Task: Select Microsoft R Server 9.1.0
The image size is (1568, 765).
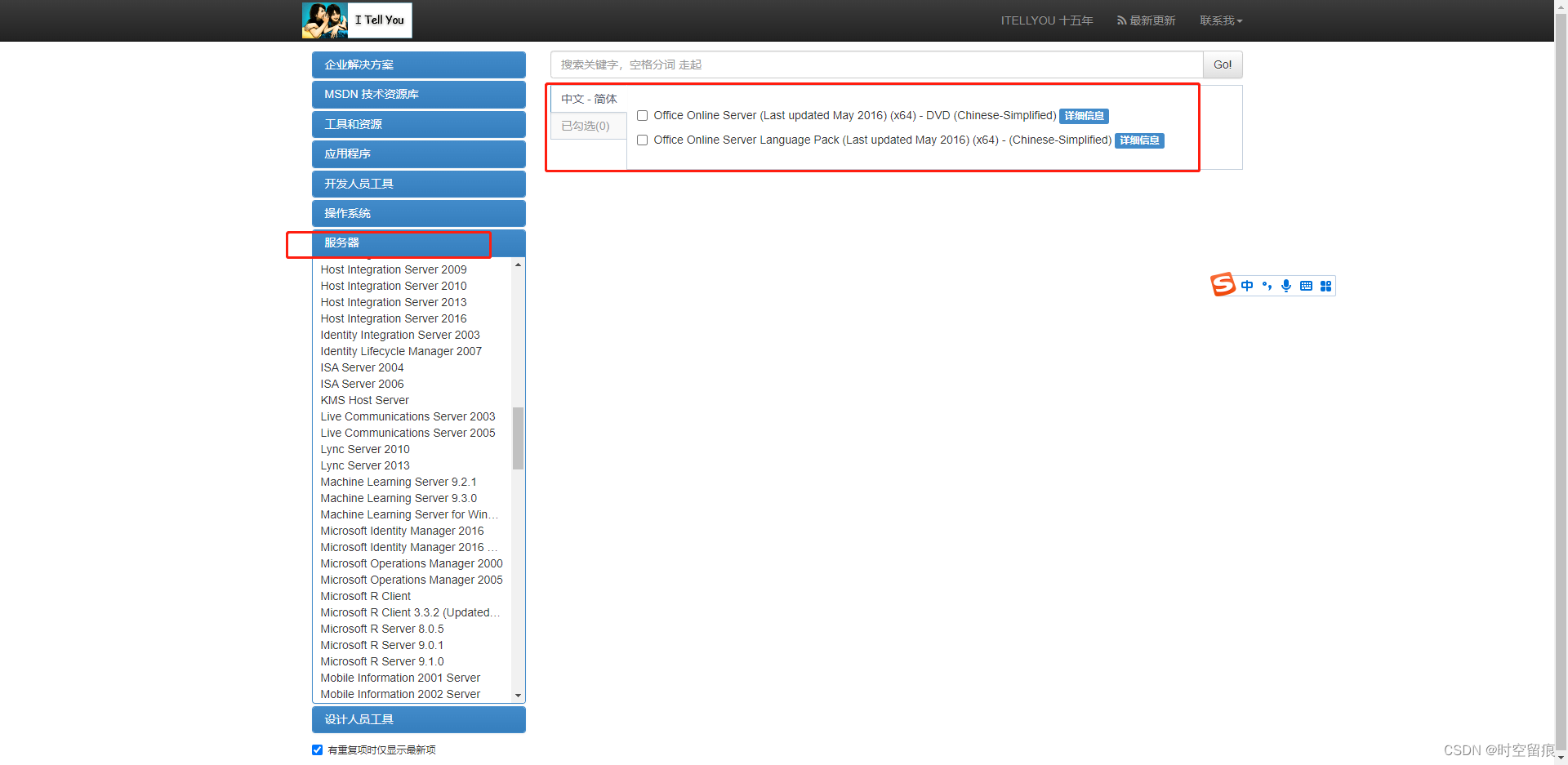Action: click(x=382, y=661)
